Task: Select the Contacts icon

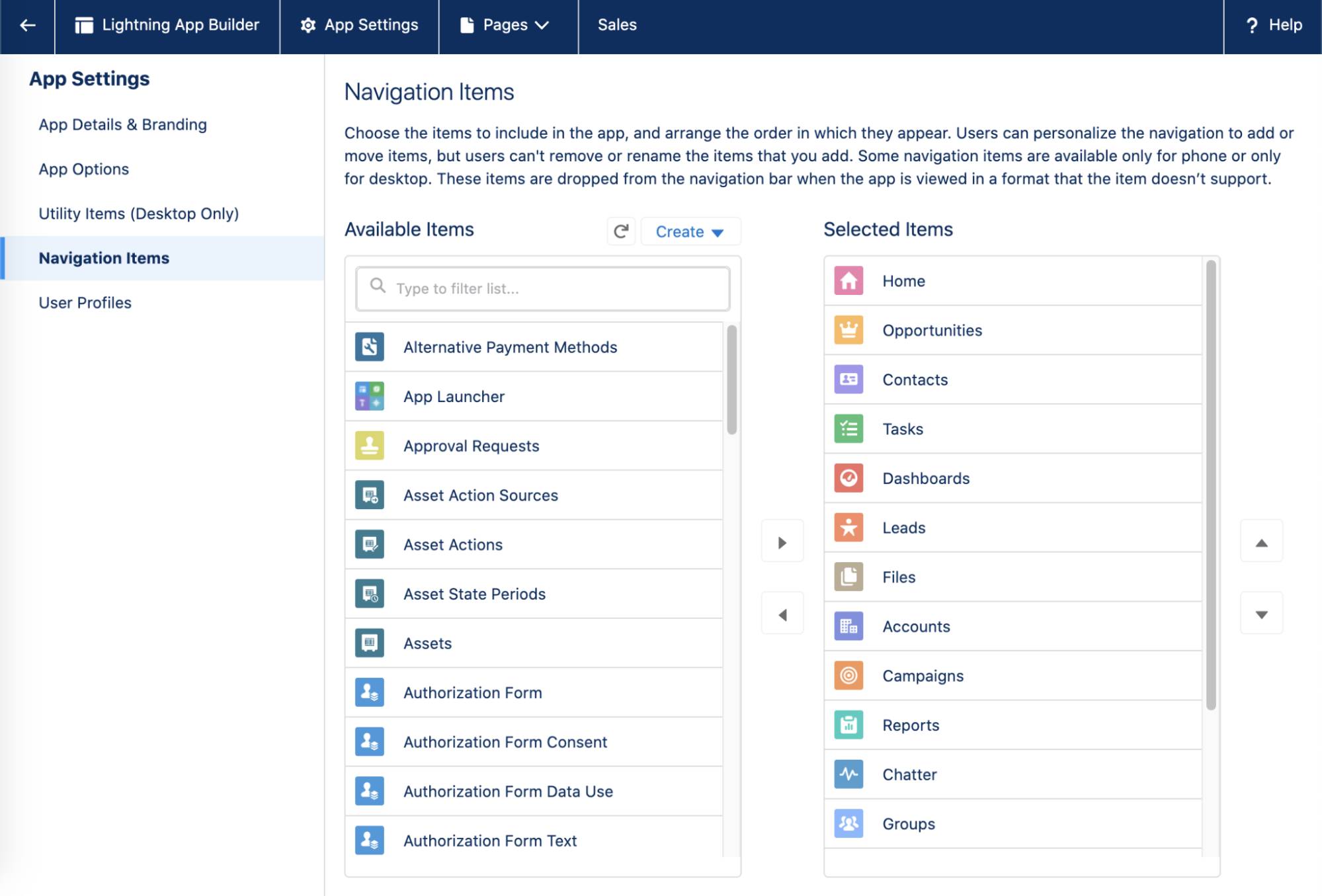Action: (x=848, y=379)
